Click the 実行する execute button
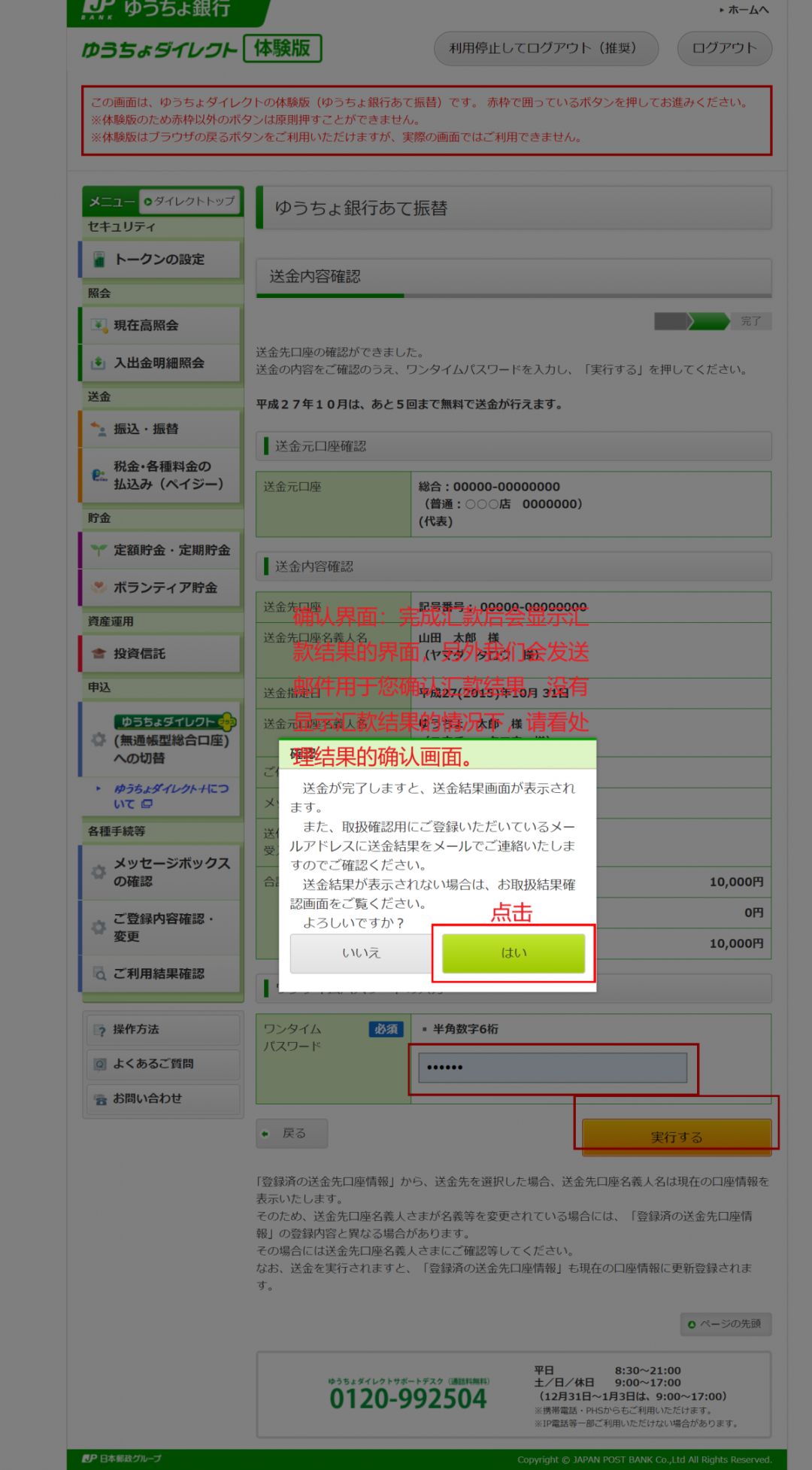812x1470 pixels. (677, 1137)
